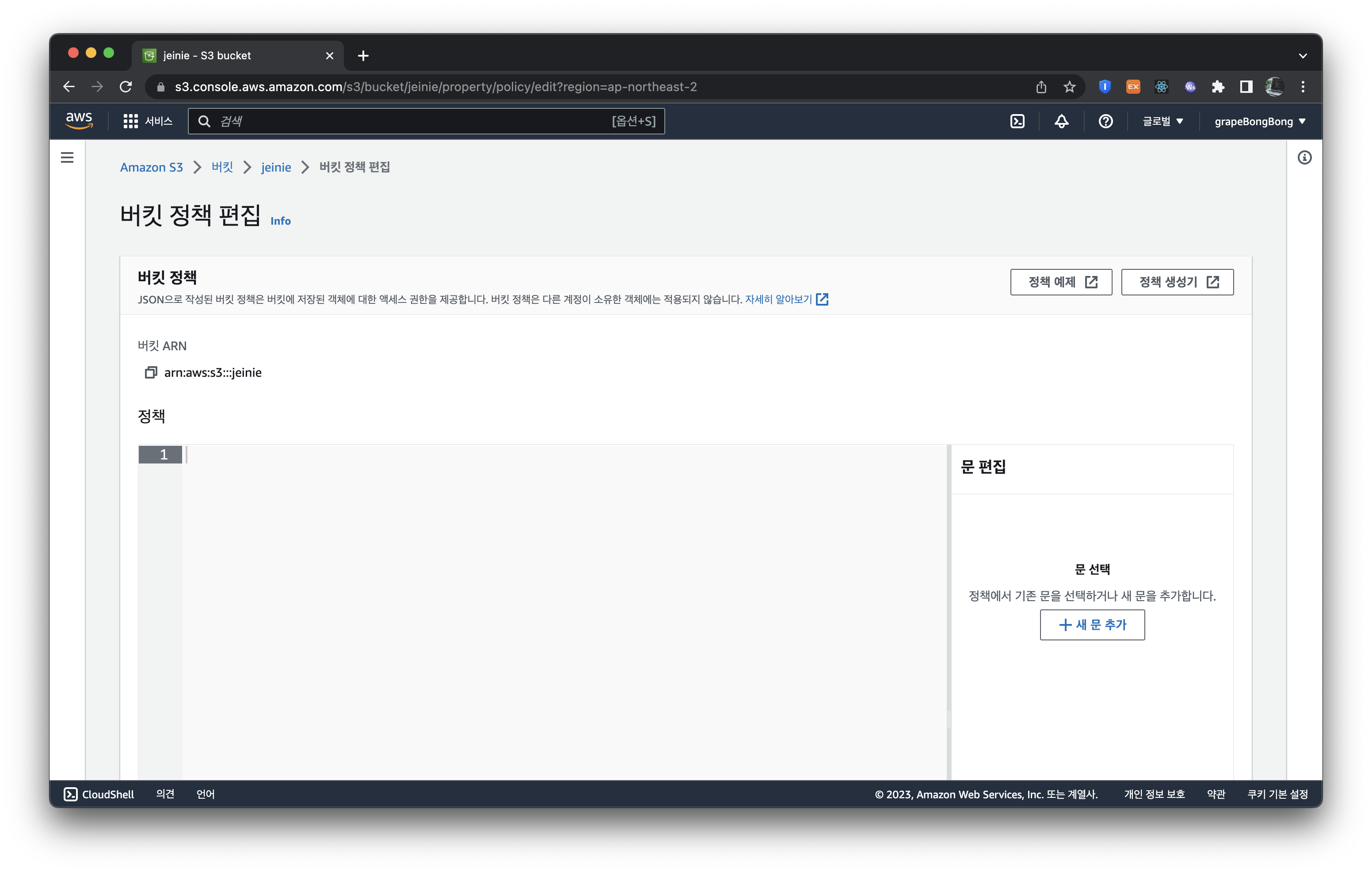1372x873 pixels.
Task: Click the AWS logo home icon
Action: click(x=79, y=121)
